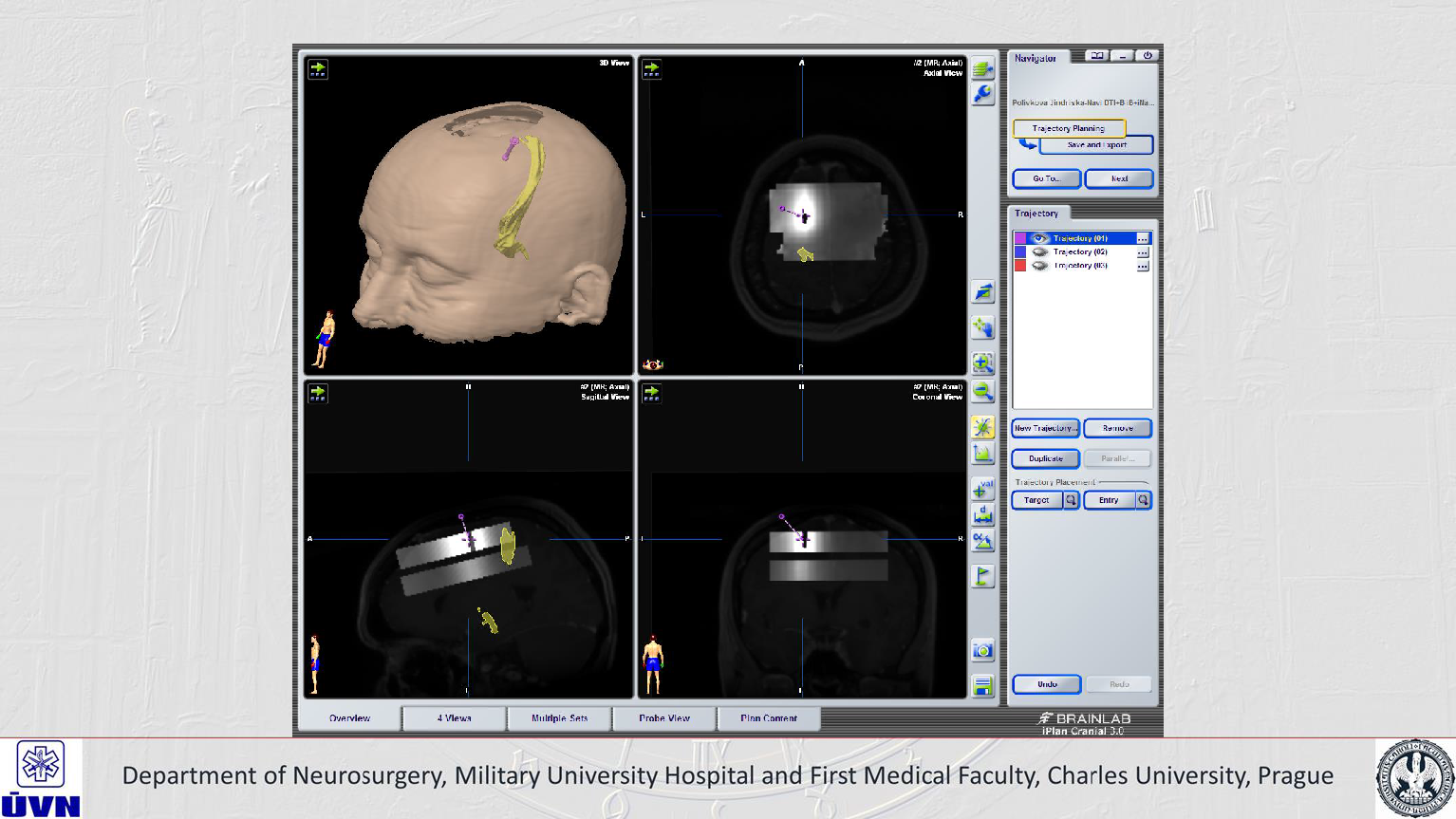Select the distance measurement tool icon
The image size is (1456, 819).
pyautogui.click(x=982, y=515)
